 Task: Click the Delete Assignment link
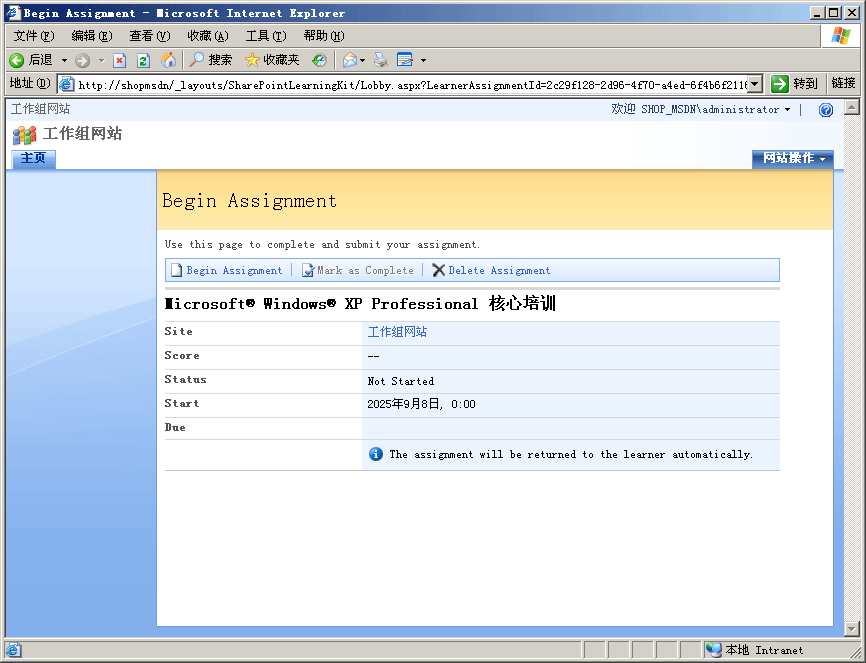coord(499,270)
